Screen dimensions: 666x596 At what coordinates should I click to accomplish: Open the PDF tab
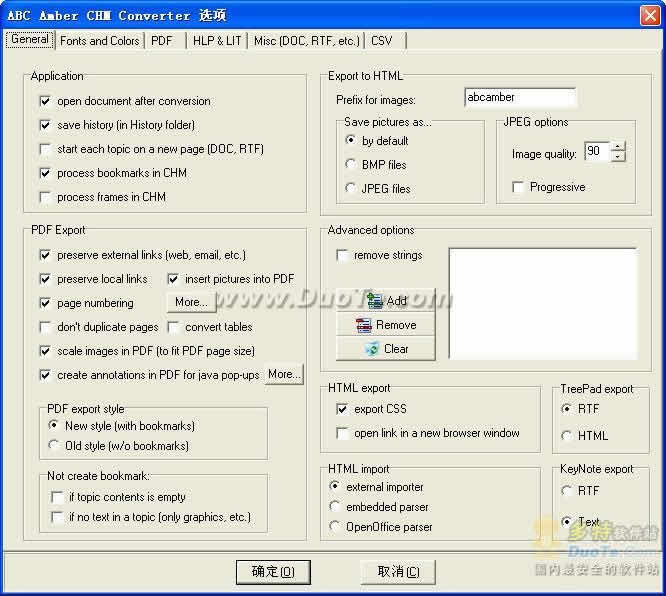(x=162, y=41)
